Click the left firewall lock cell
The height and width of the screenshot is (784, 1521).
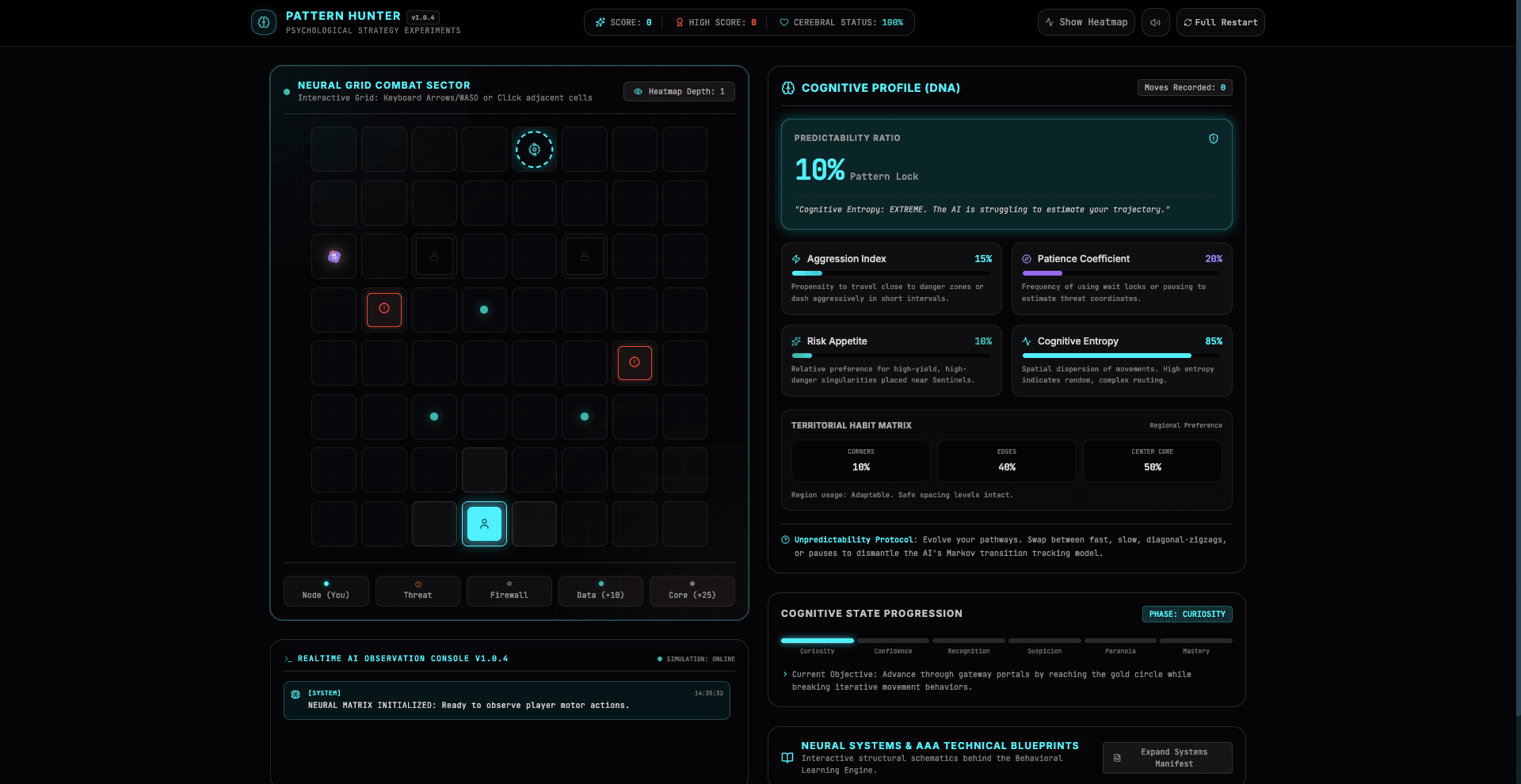(x=434, y=257)
